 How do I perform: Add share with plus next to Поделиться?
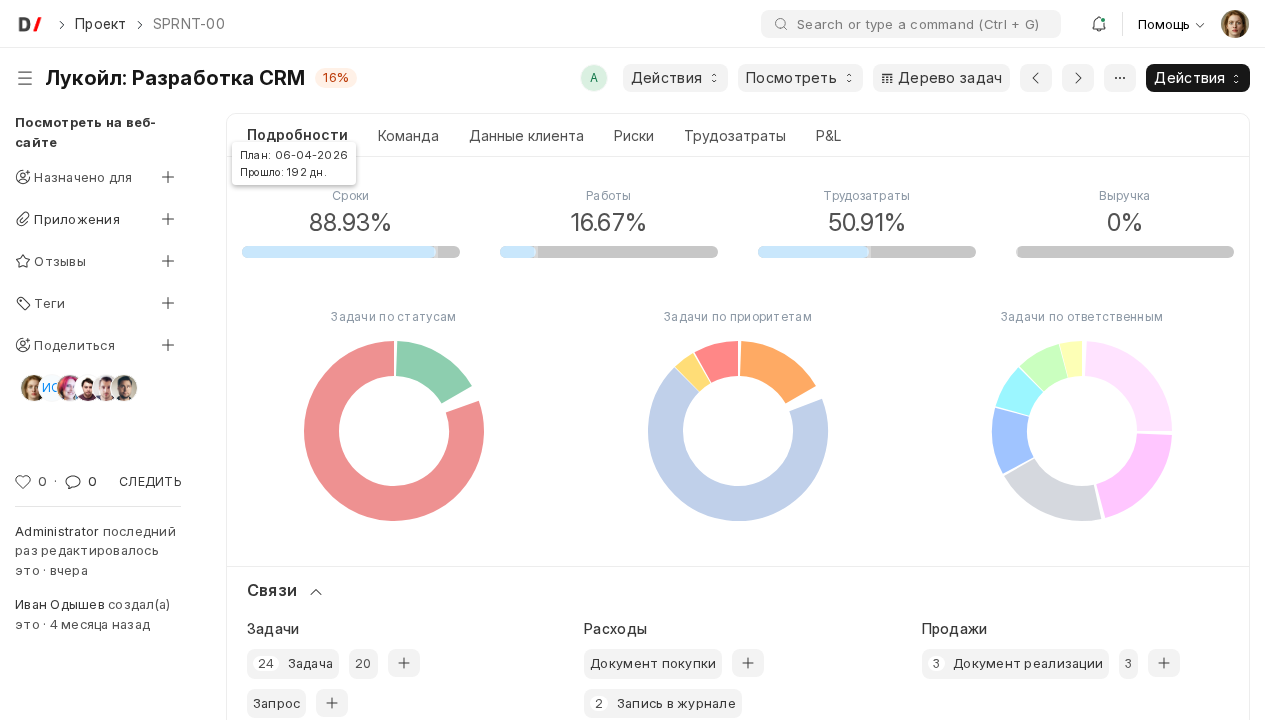[168, 345]
